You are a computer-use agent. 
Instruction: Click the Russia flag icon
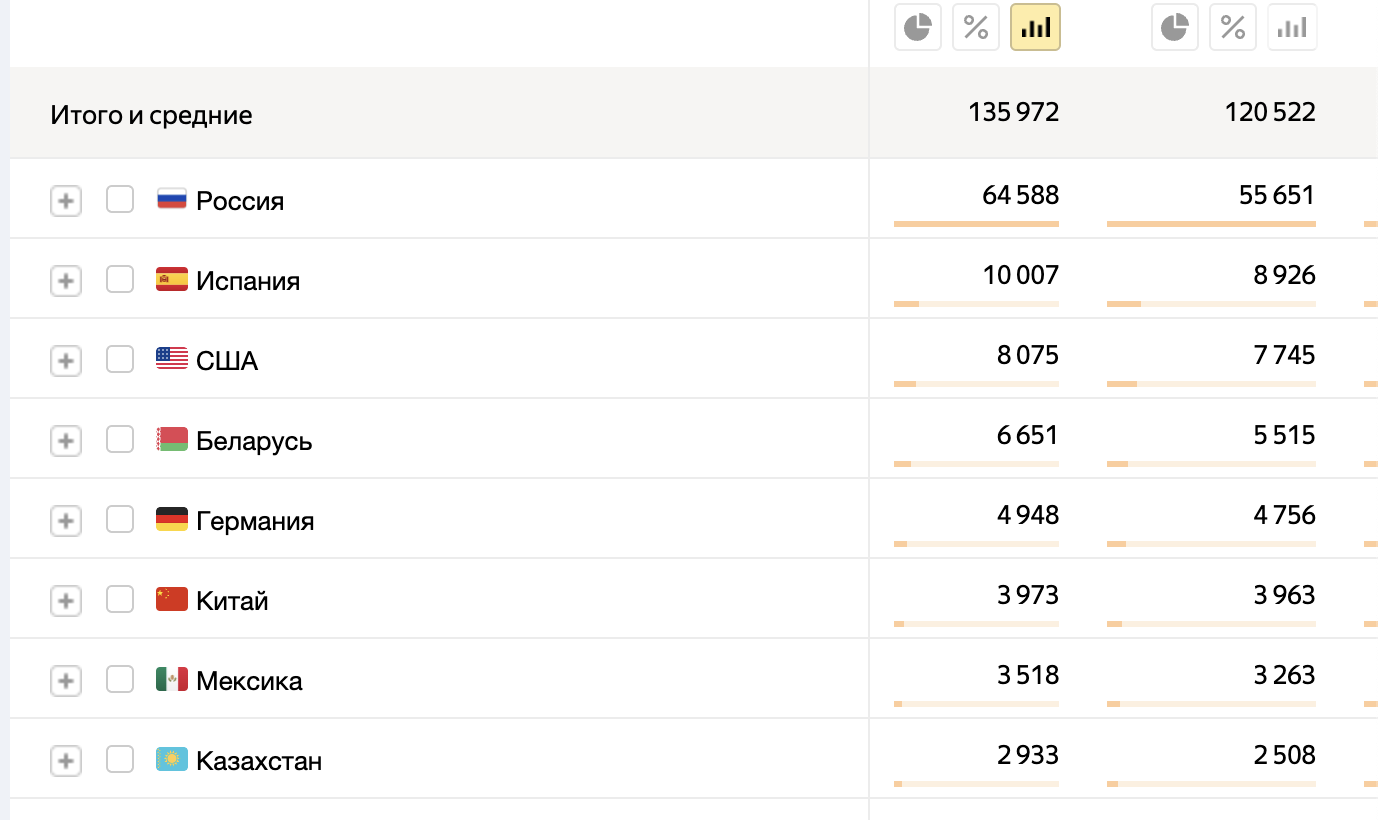point(172,200)
